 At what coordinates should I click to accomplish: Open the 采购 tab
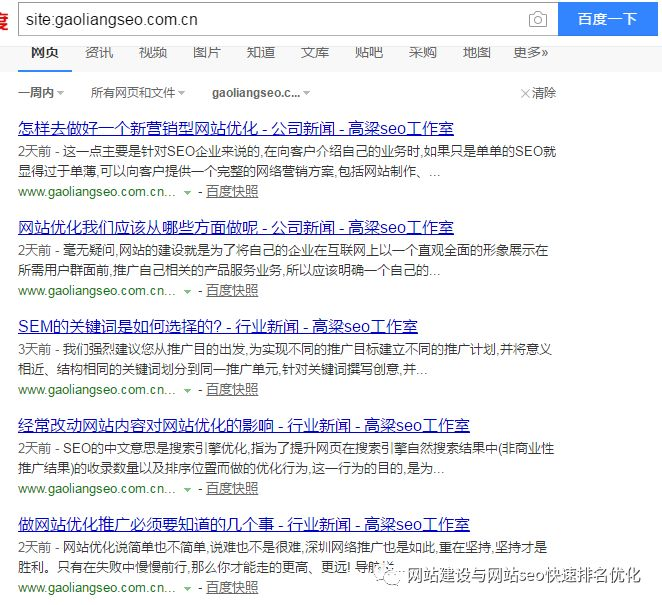click(423, 52)
